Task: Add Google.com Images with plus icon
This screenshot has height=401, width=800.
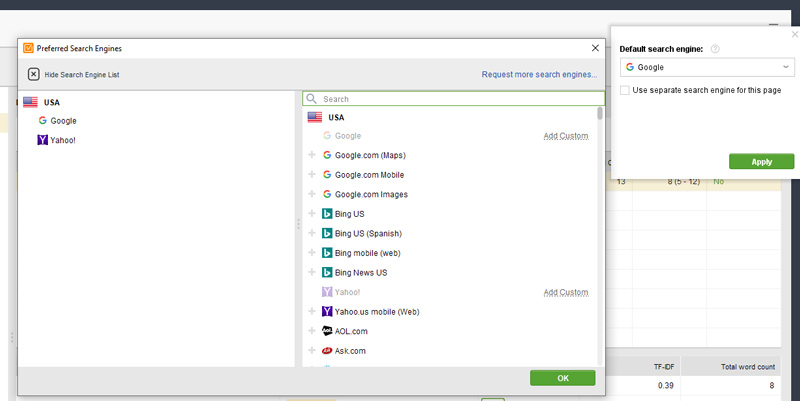Action: pos(312,194)
